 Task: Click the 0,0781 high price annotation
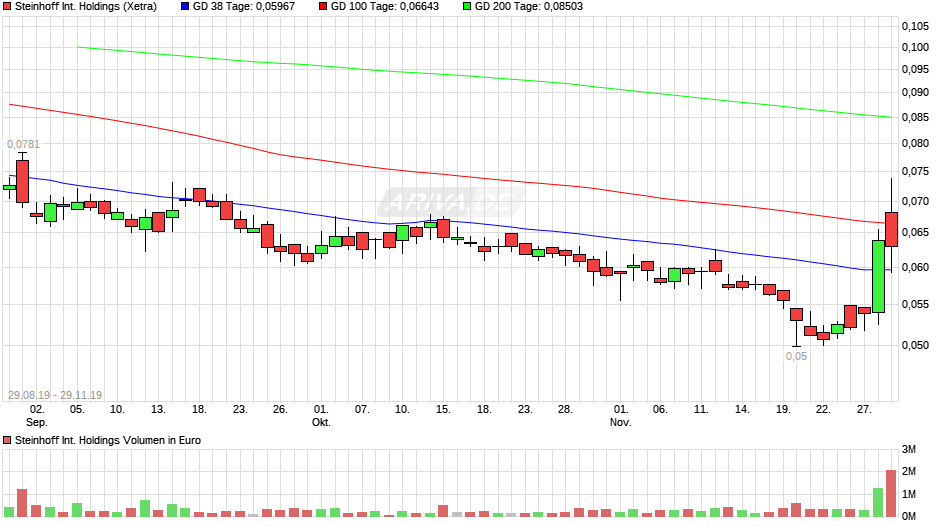23,144
